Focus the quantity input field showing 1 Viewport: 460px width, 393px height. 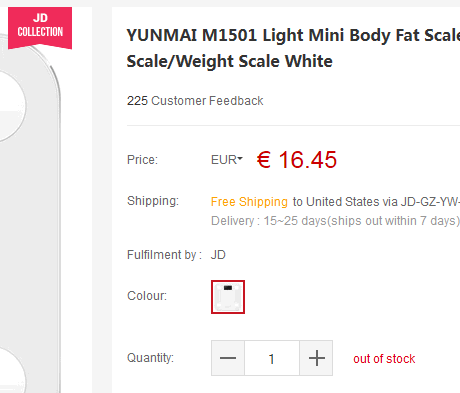click(x=272, y=358)
